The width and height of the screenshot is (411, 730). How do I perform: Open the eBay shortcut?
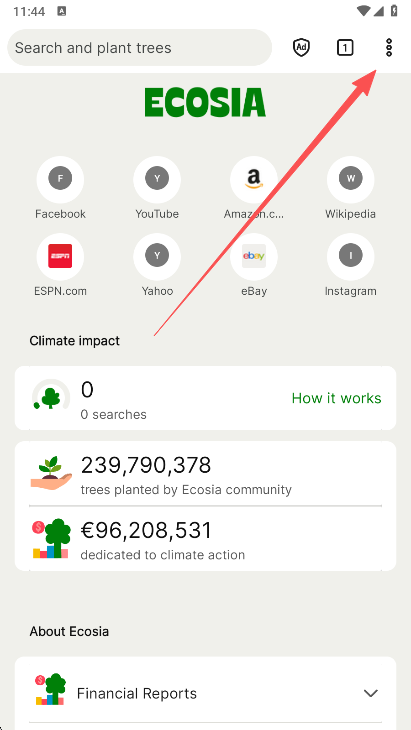(254, 265)
